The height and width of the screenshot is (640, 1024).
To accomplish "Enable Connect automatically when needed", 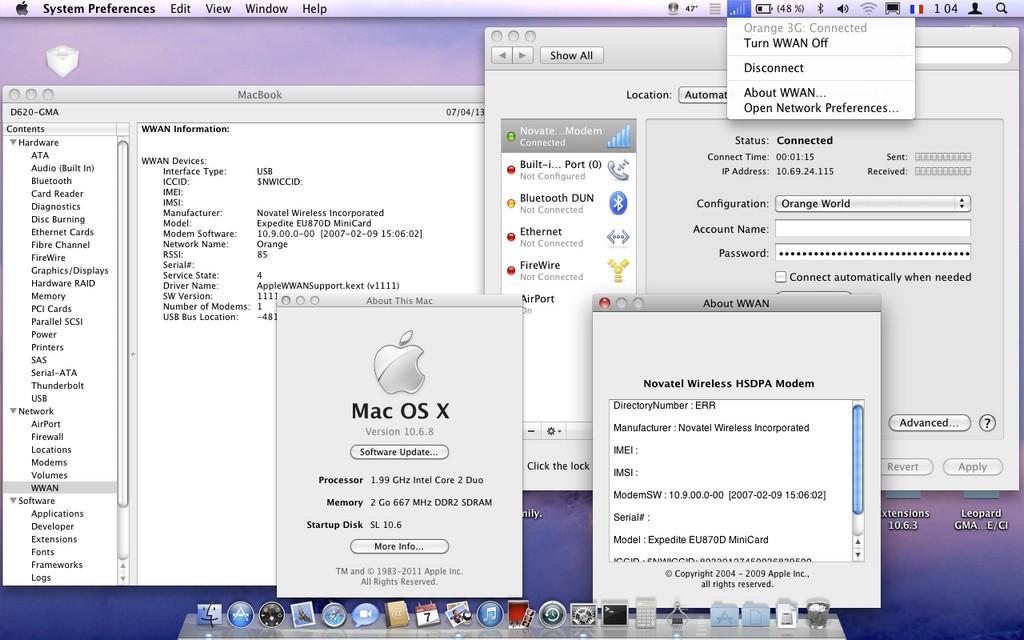I will coord(781,277).
